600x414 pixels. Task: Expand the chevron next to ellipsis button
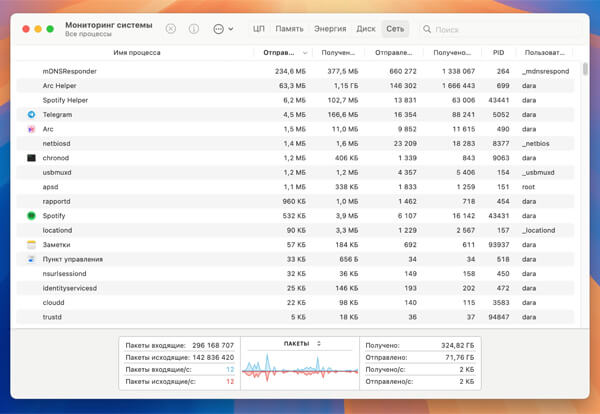pos(231,29)
